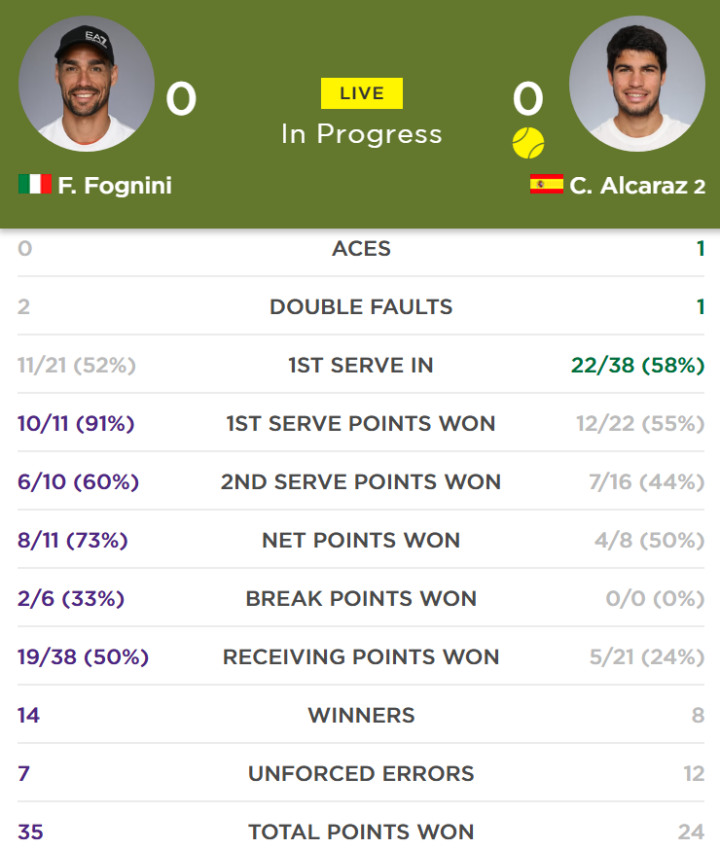Click the yellow LIVE badge
The image size is (720, 849).
(362, 93)
